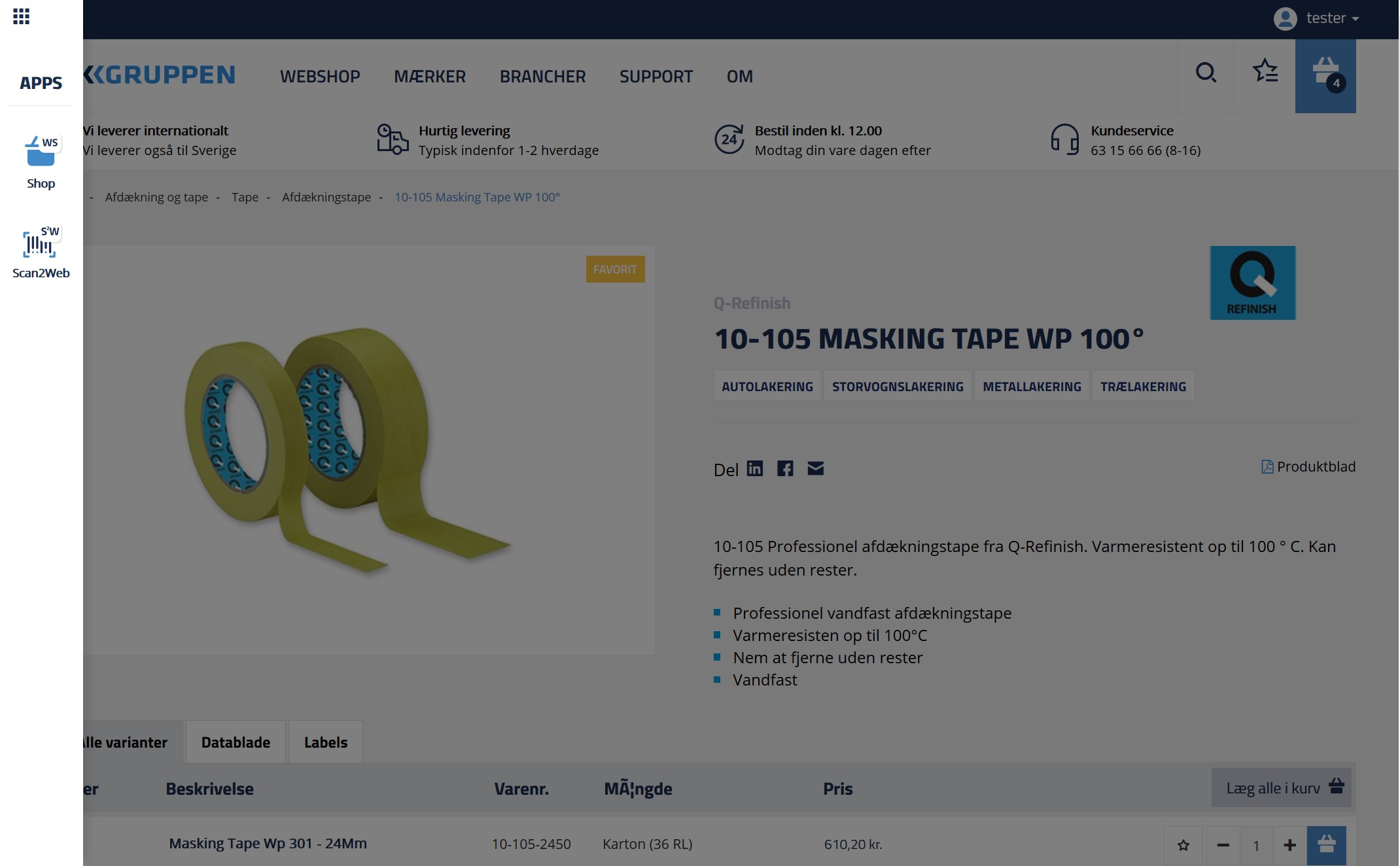Click the tester user avatar icon

click(x=1285, y=18)
